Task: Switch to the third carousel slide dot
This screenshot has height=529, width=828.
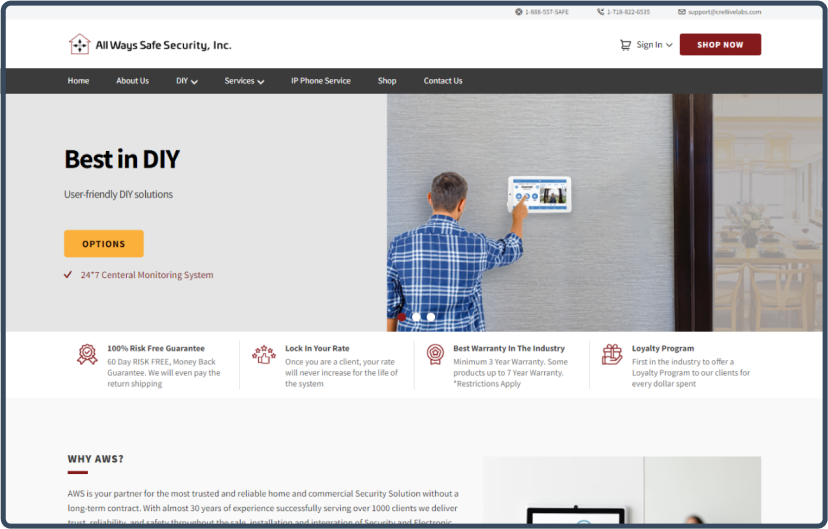Action: pos(431,317)
